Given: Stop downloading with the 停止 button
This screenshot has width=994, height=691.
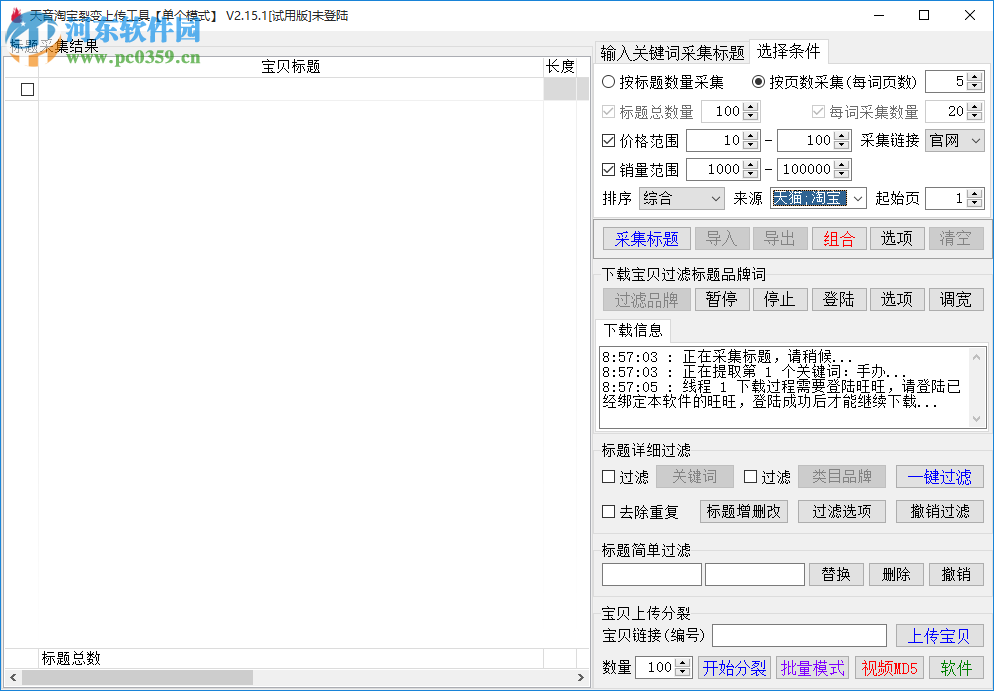Looking at the screenshot, I should click(780, 299).
